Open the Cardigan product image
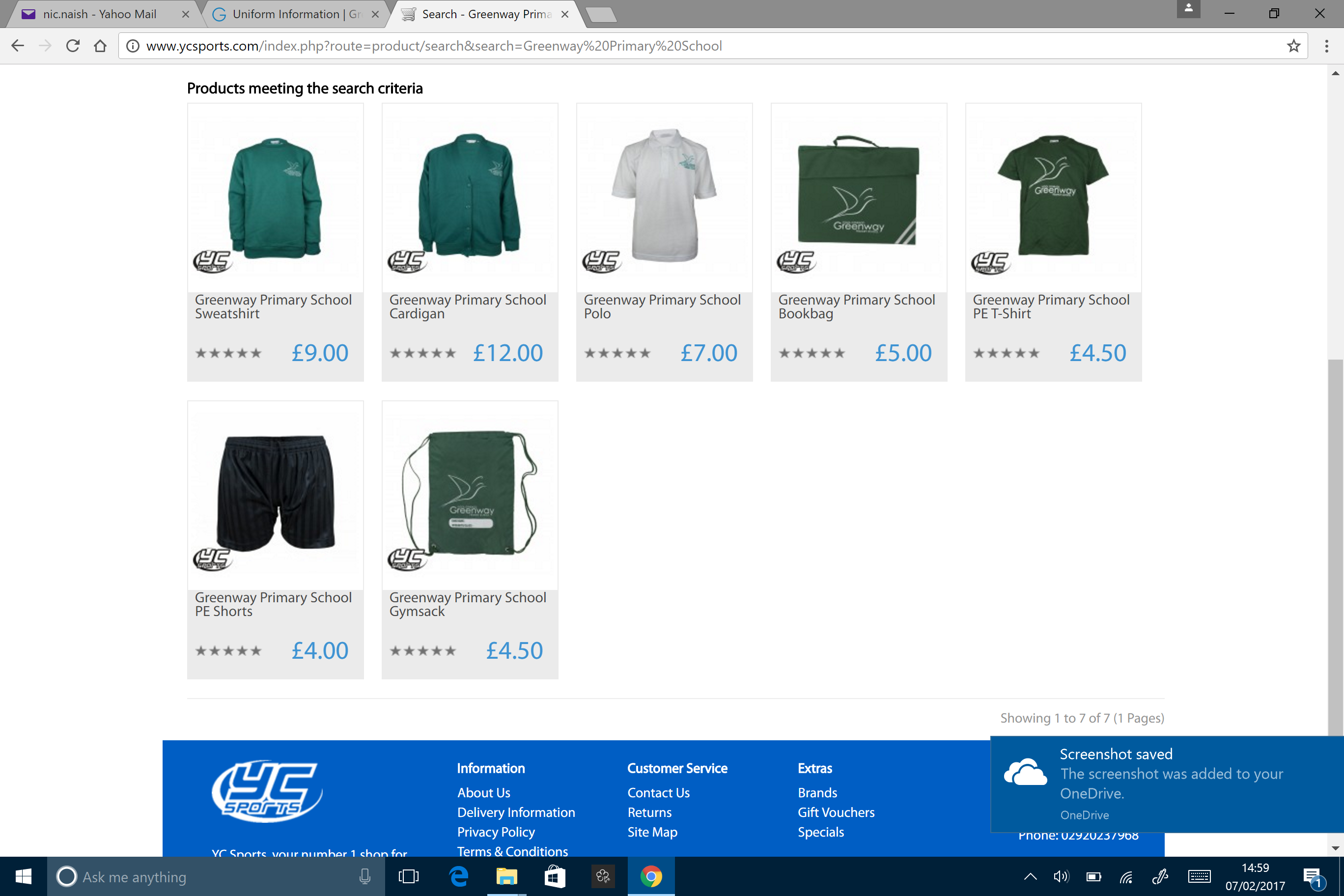This screenshot has width=1344, height=896. 470,197
